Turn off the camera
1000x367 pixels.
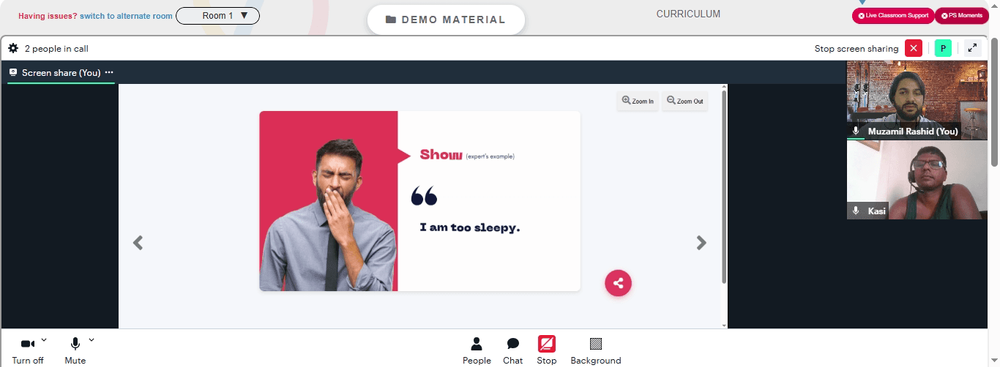click(27, 350)
